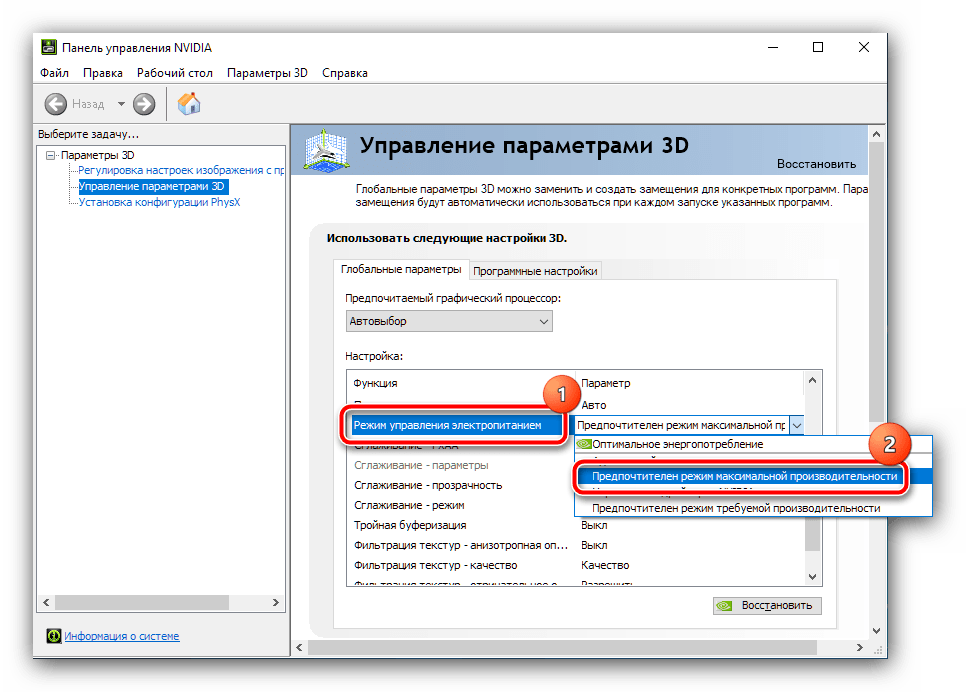Open the Информация о системе link
Viewport: 966px width, 692px height.
122,636
